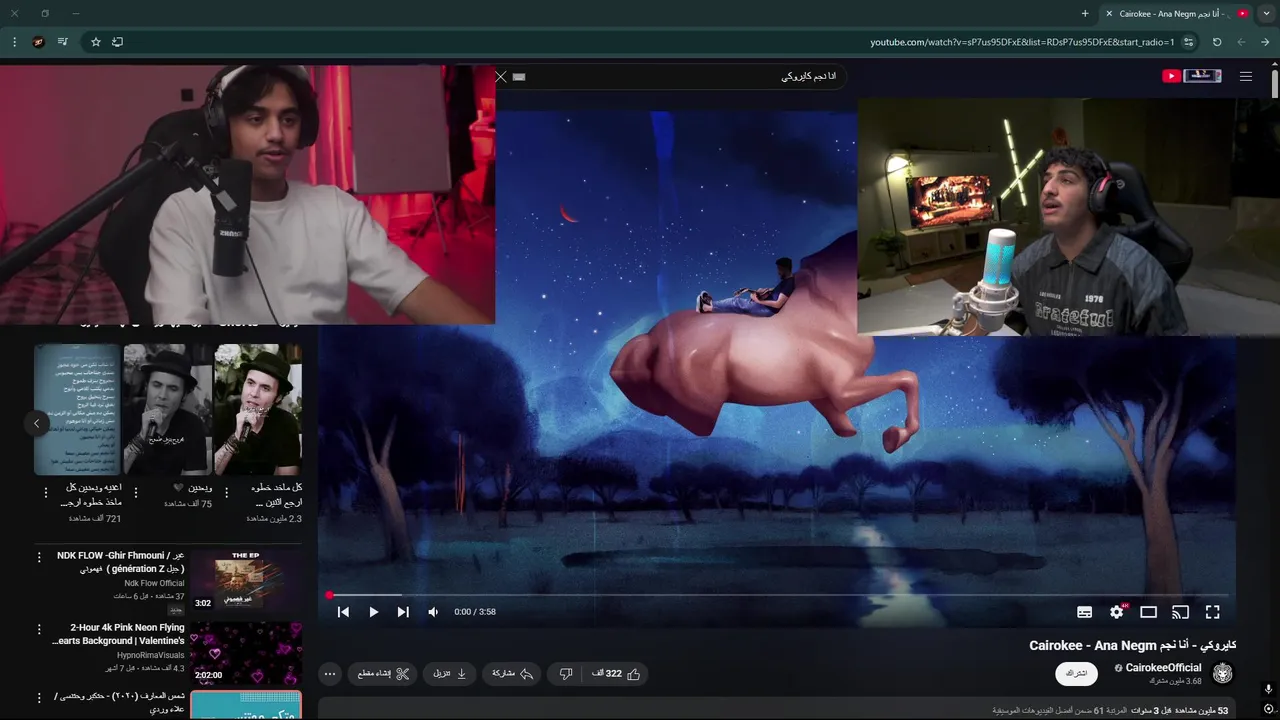
Task: Open the tab search dropdown arrow
Action: (x=1267, y=14)
